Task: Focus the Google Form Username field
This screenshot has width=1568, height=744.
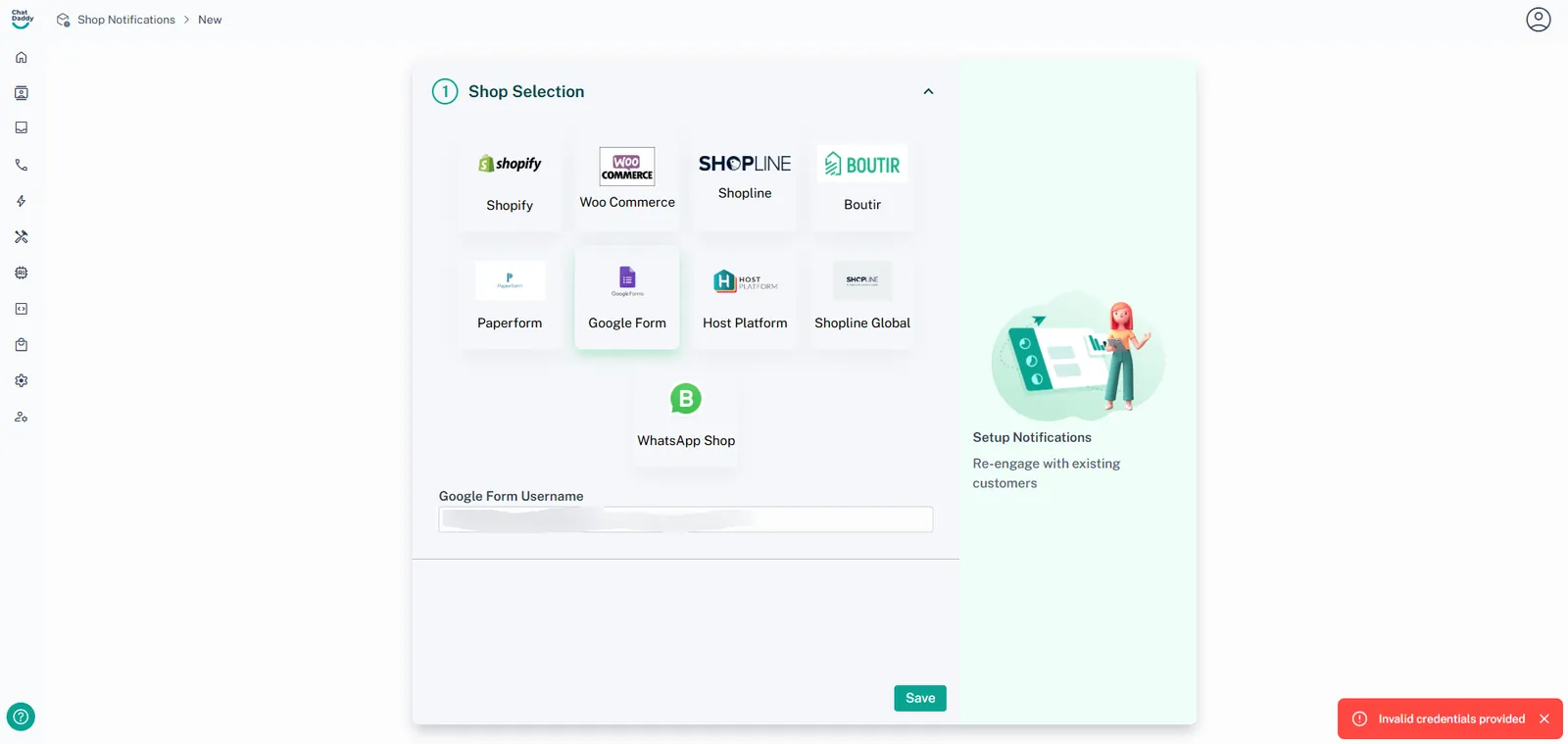Action: point(685,520)
